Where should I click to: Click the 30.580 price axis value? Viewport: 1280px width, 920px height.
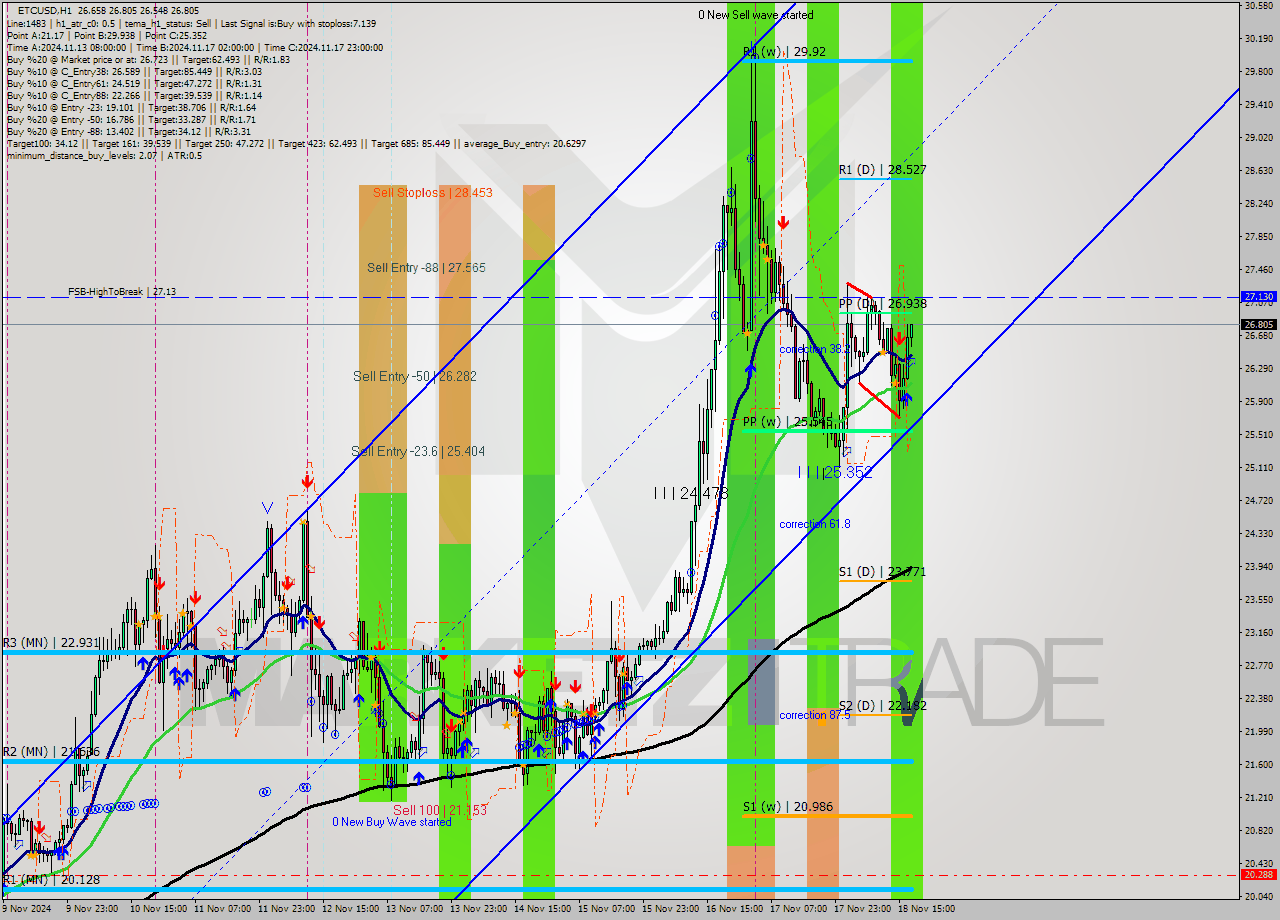1258,6
